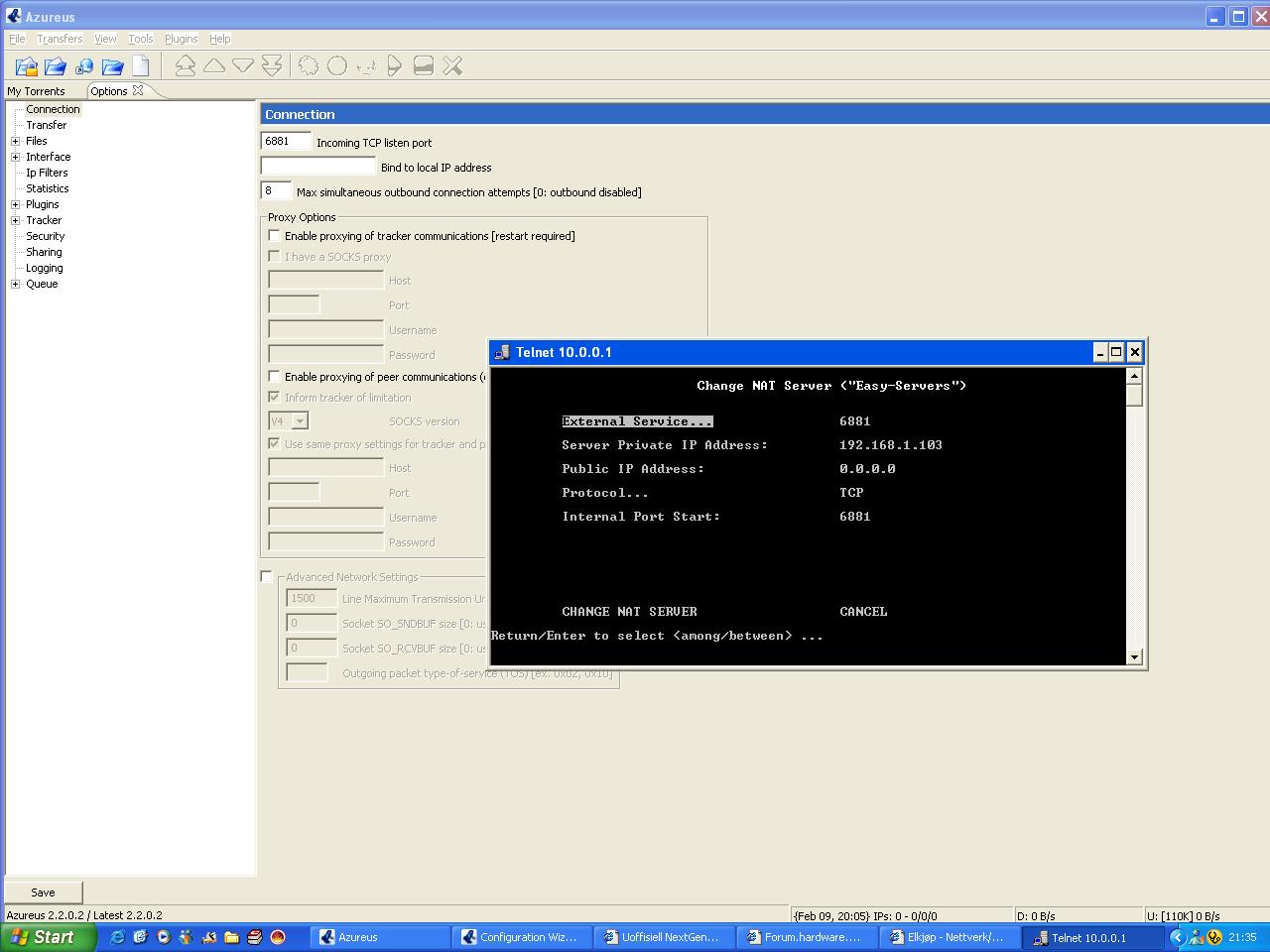Click the Save button

pyautogui.click(x=43, y=892)
